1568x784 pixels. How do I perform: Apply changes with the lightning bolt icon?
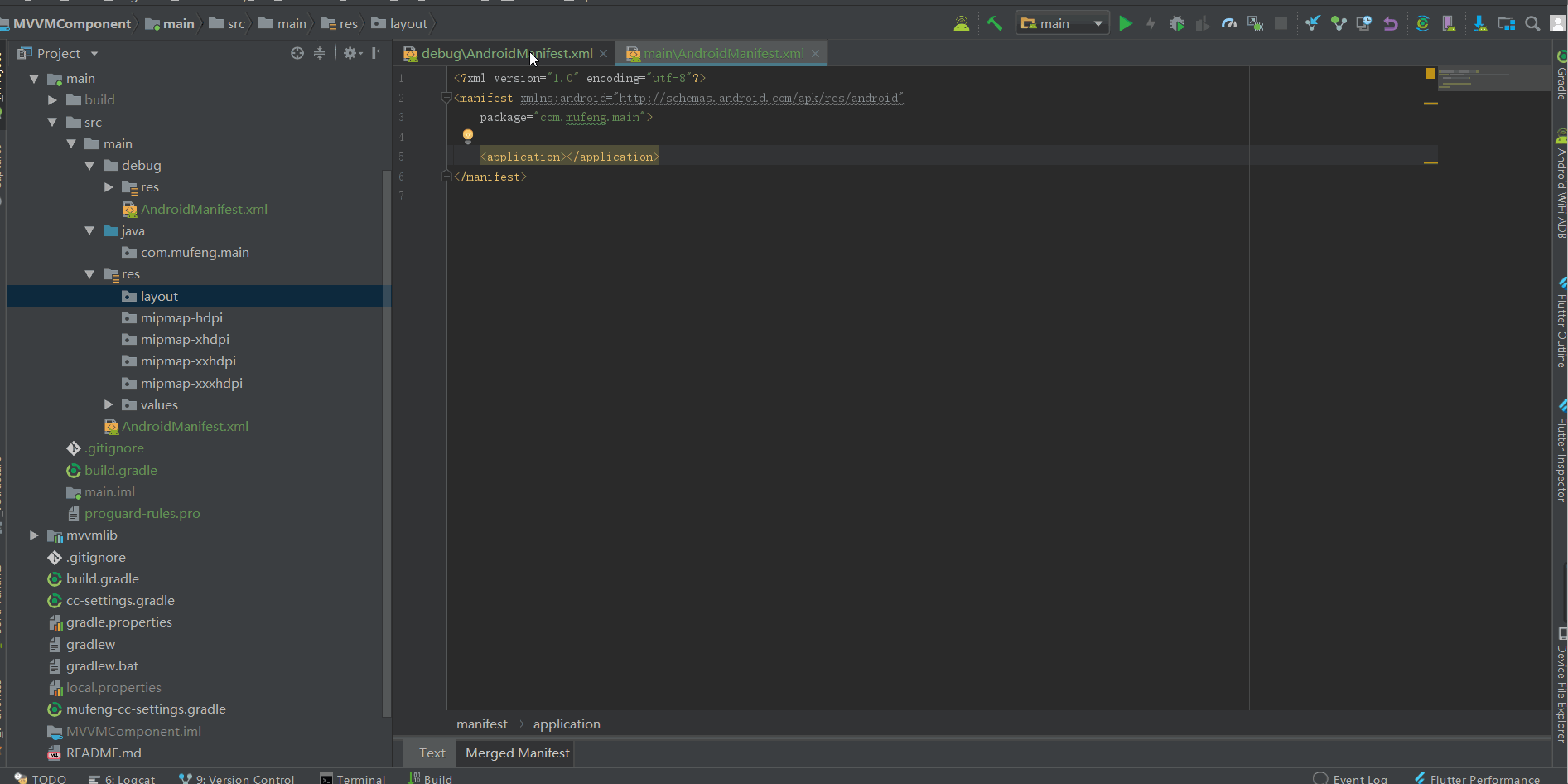(x=1151, y=24)
